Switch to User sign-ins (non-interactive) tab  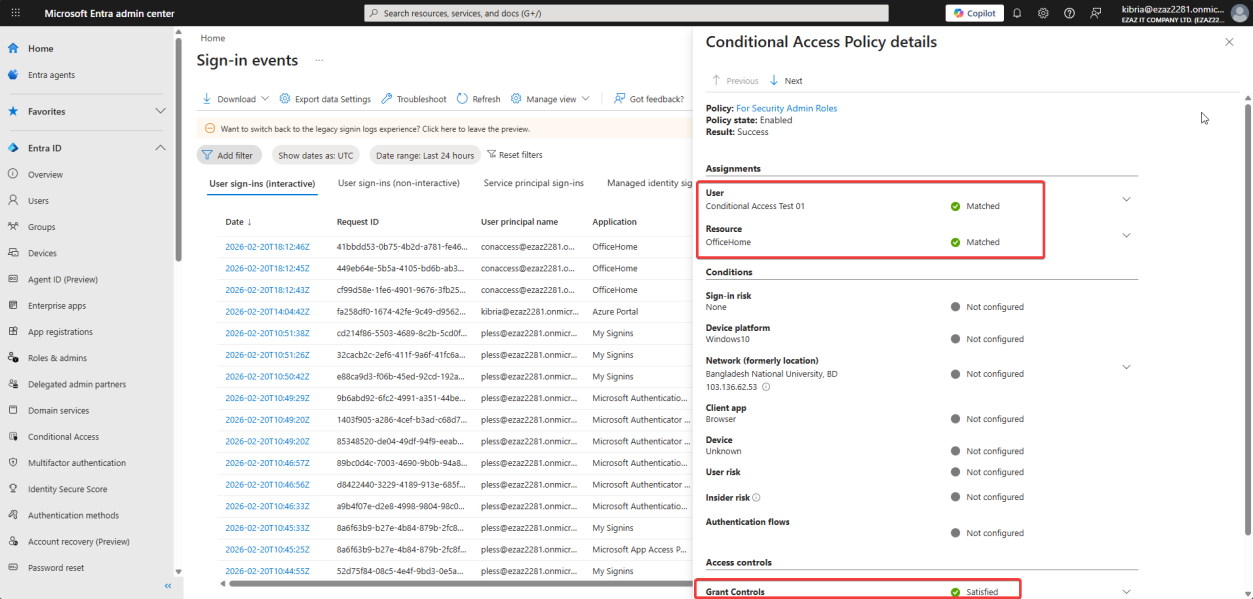coord(399,183)
